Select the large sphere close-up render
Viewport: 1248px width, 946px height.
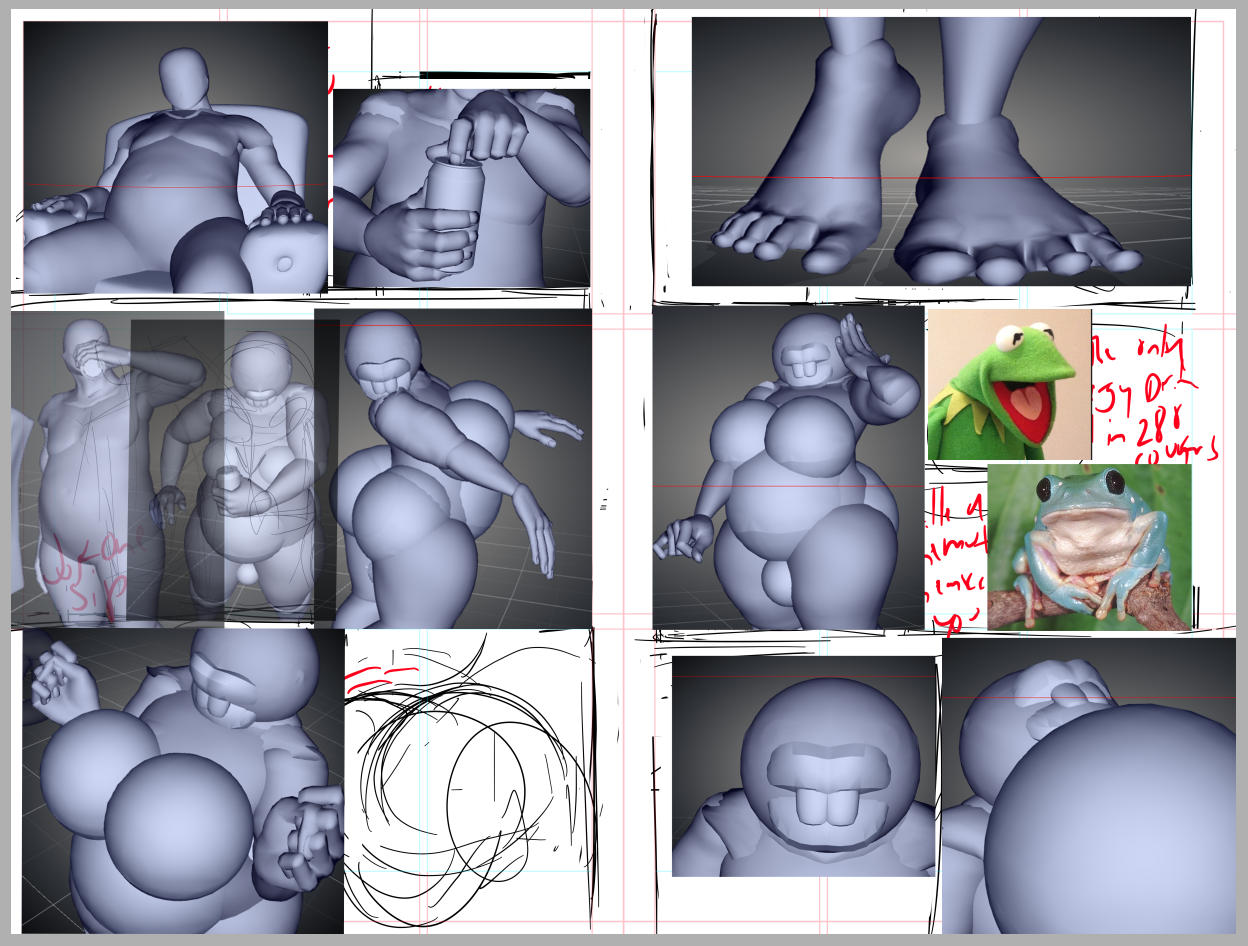point(1089,786)
